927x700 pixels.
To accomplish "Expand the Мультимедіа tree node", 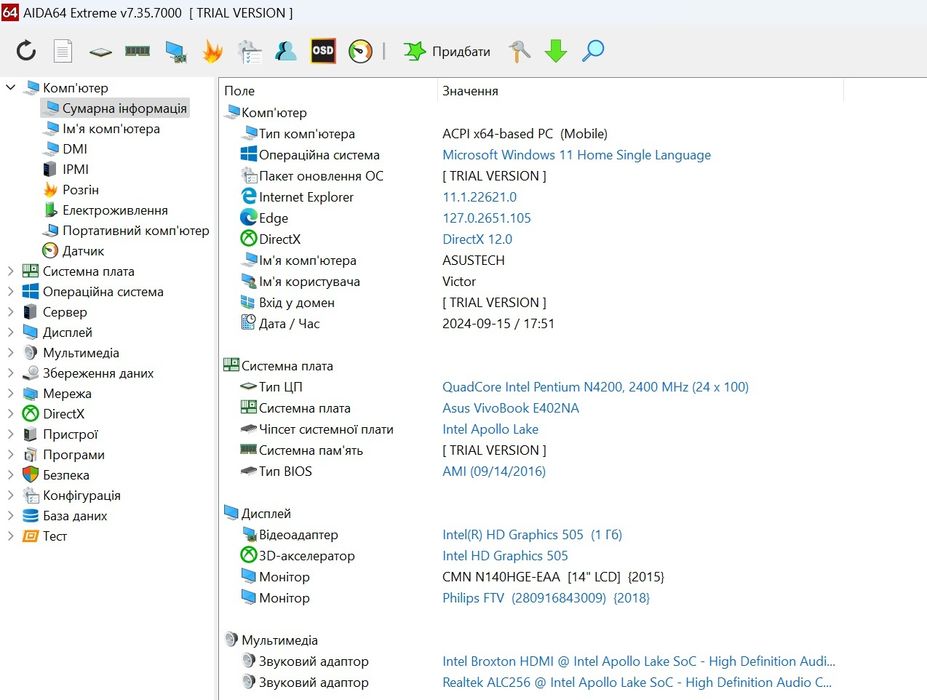I will (x=11, y=353).
